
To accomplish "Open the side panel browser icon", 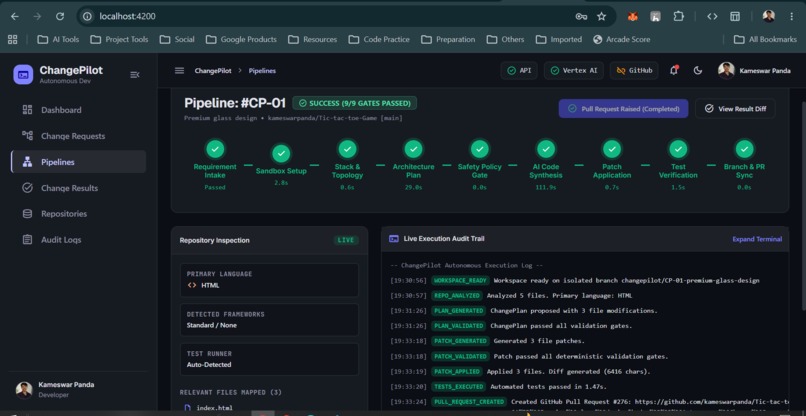I will point(735,16).
